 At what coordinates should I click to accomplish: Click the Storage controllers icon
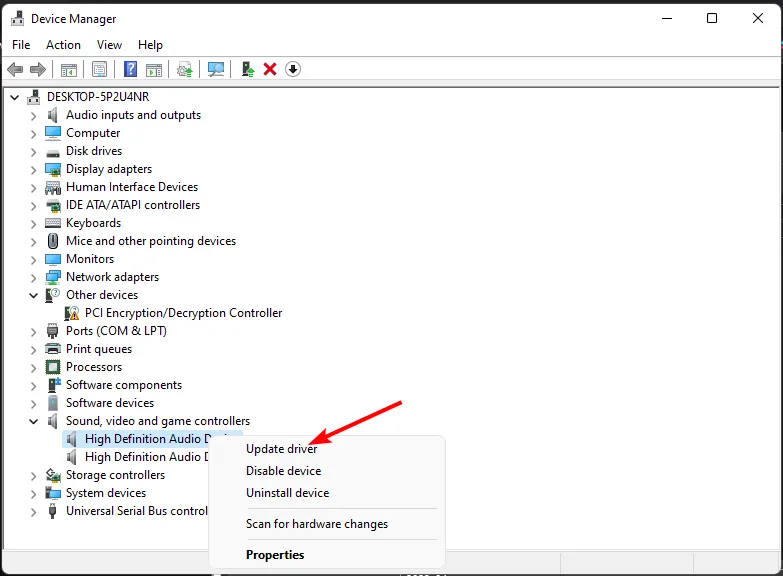(53, 475)
